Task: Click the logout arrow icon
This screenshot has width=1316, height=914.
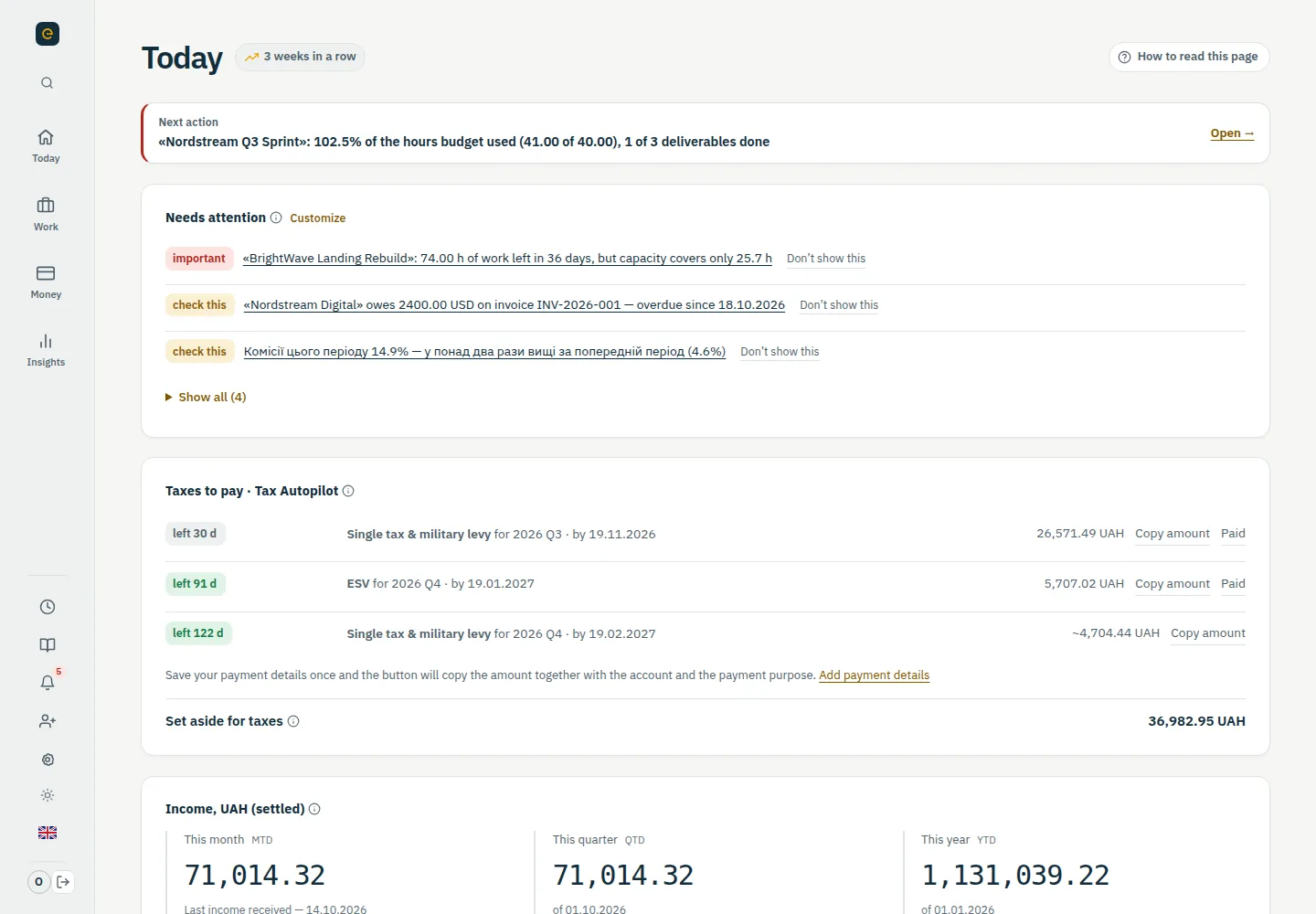Action: tap(63, 882)
